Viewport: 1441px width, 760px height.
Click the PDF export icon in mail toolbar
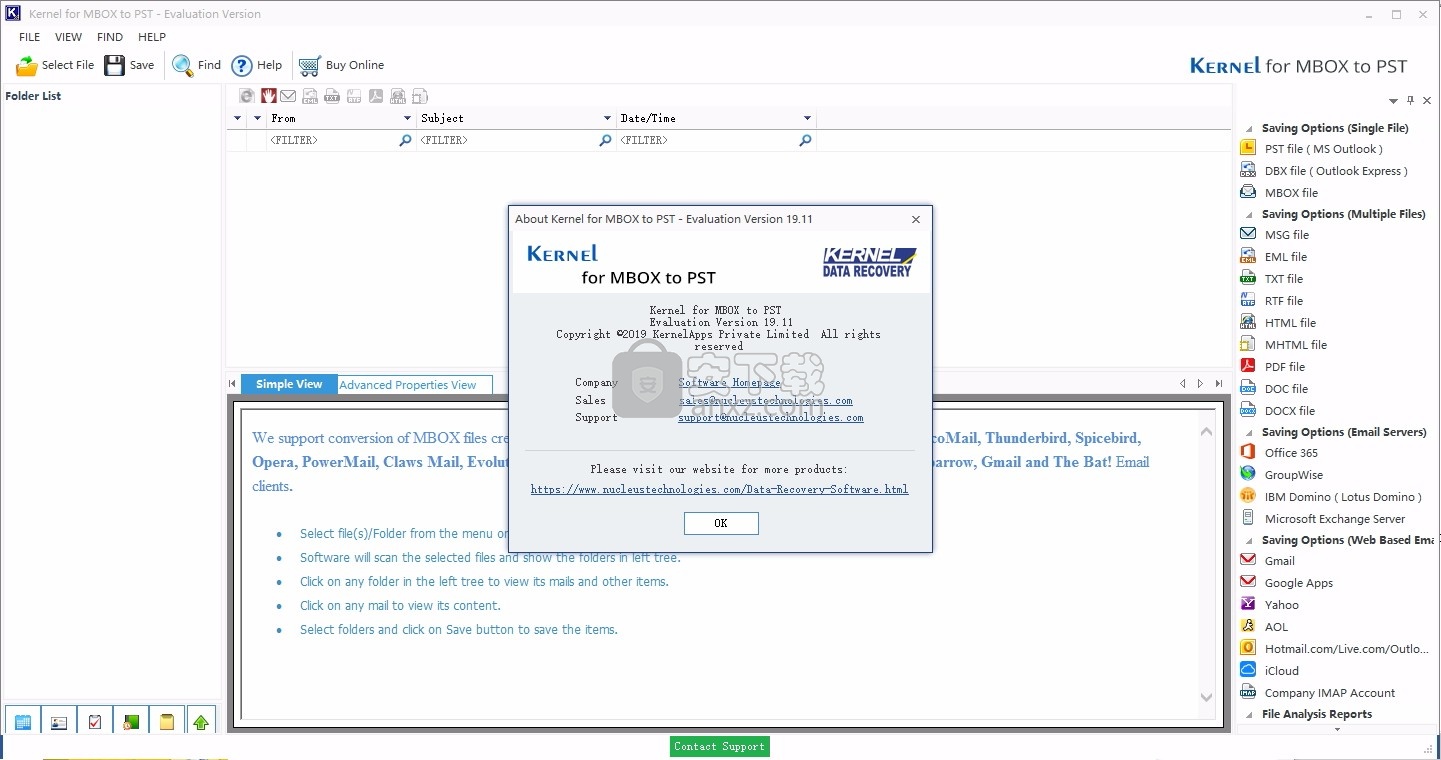(376, 96)
